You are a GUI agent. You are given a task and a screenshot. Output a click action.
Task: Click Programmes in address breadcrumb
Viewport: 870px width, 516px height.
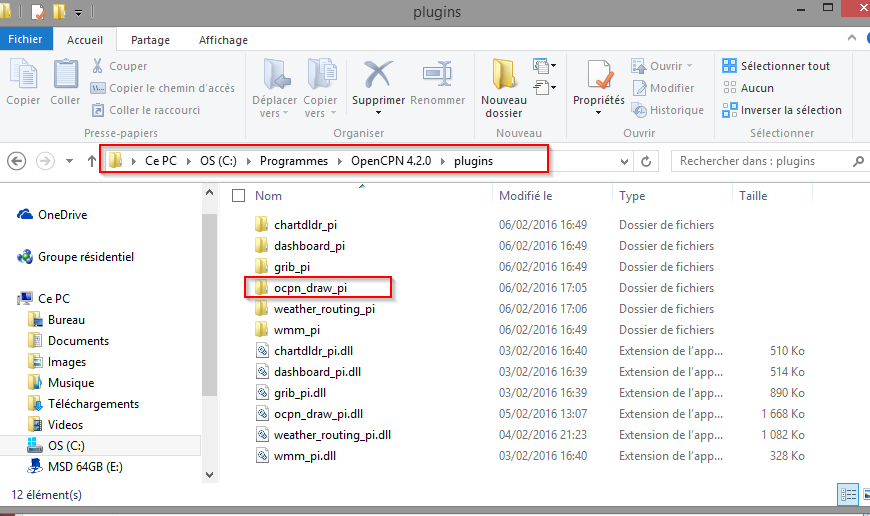(x=294, y=161)
